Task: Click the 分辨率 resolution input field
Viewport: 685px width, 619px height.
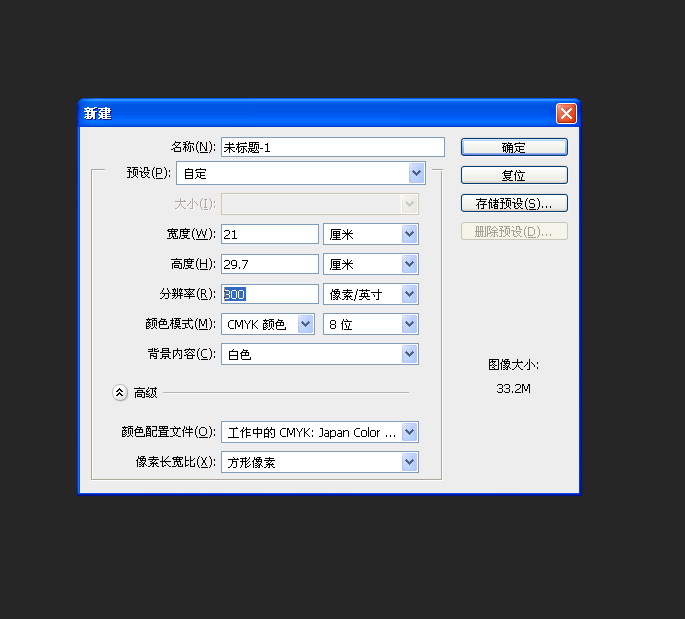Action: [x=269, y=294]
